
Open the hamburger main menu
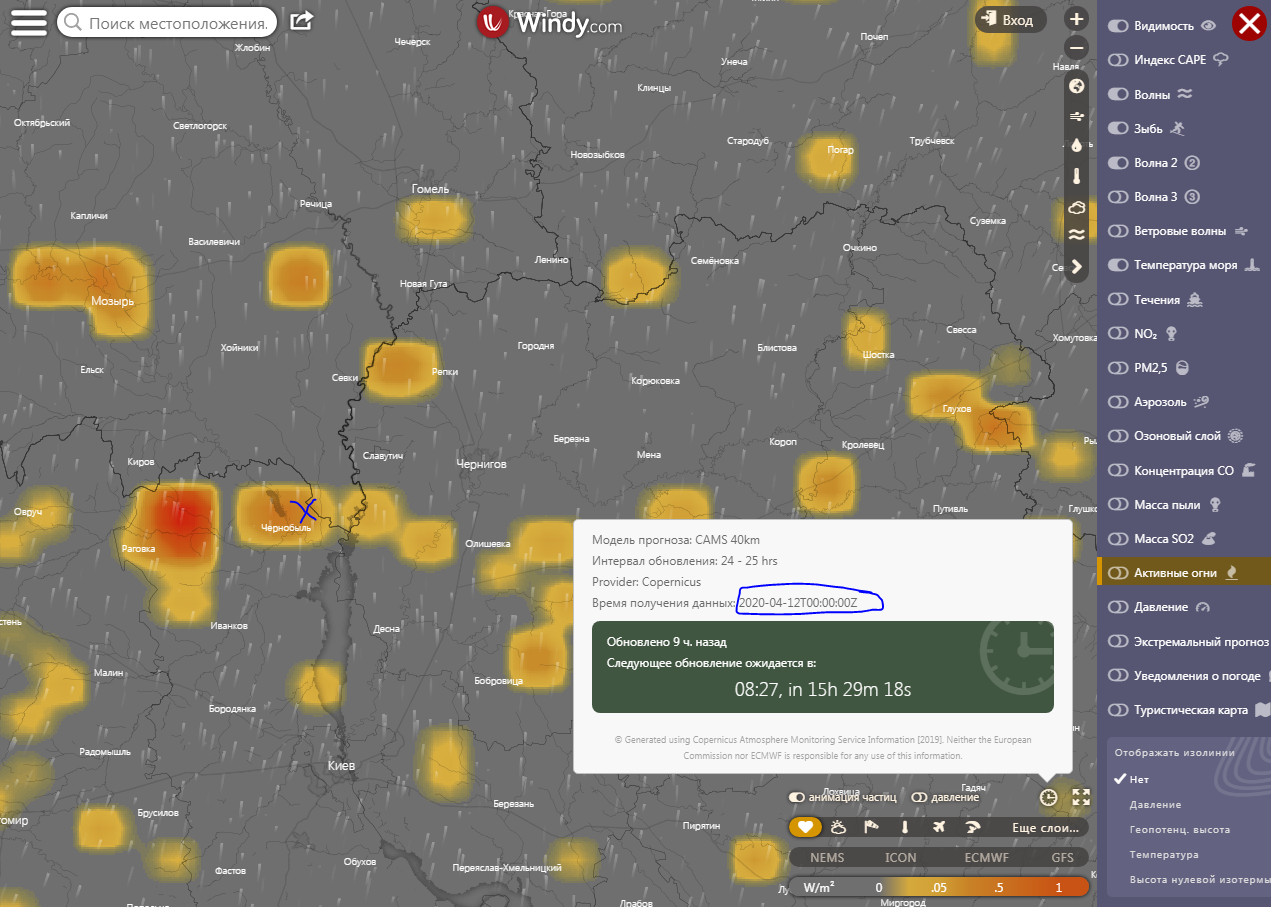29,21
